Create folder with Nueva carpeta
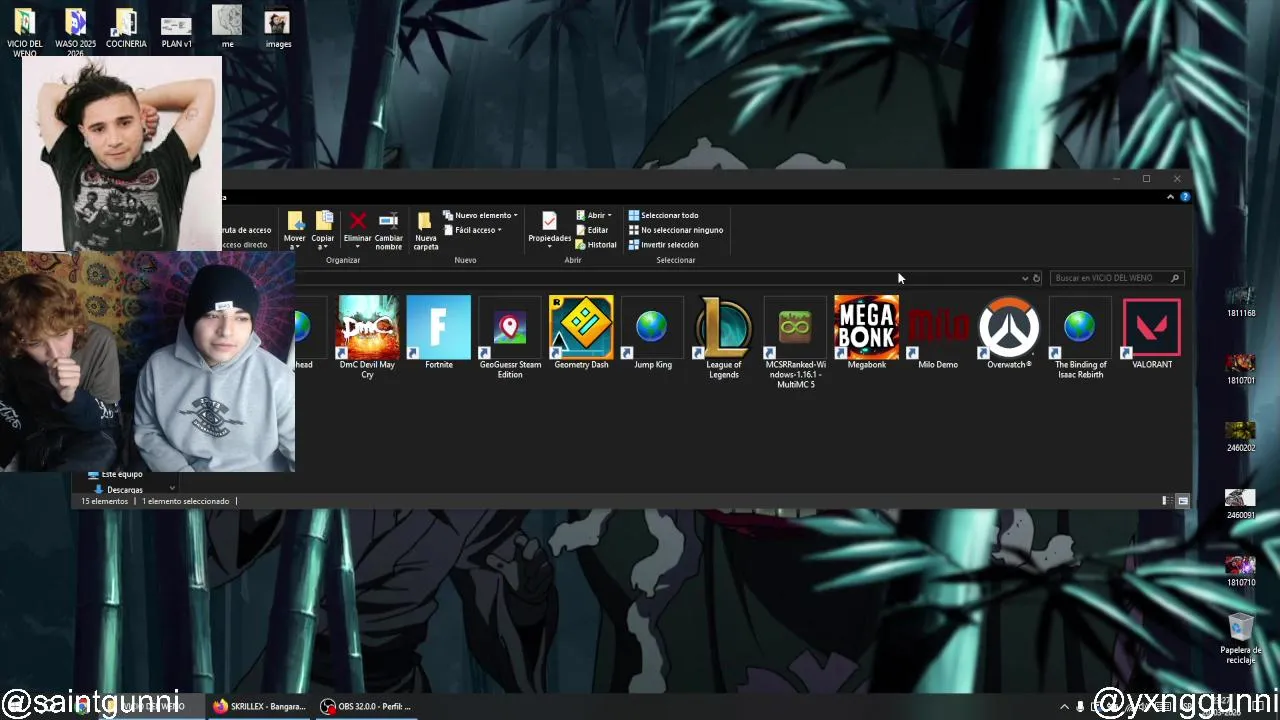Screen dimensions: 1280x720 [425, 231]
